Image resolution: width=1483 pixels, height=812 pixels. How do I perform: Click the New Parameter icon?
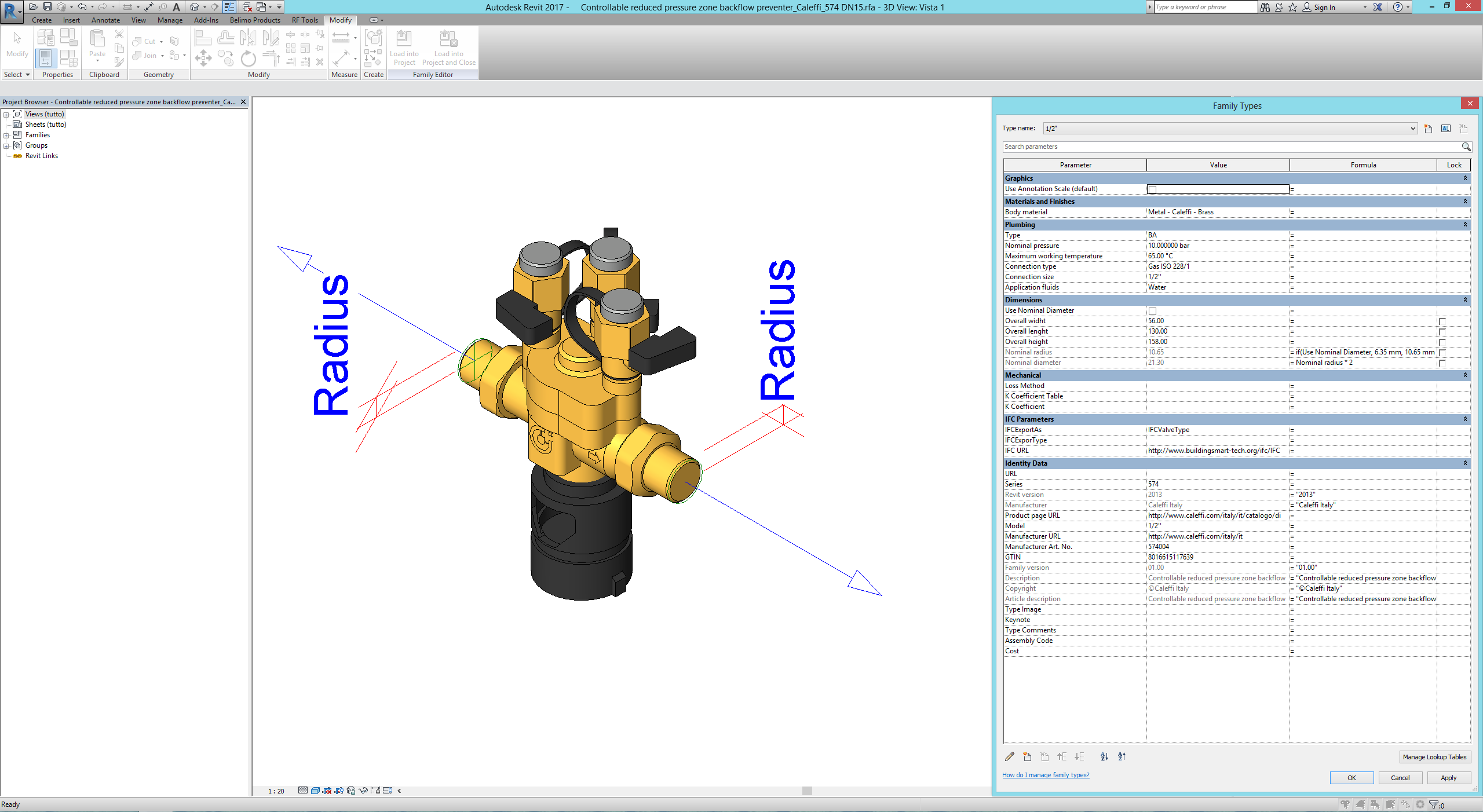click(x=1027, y=756)
